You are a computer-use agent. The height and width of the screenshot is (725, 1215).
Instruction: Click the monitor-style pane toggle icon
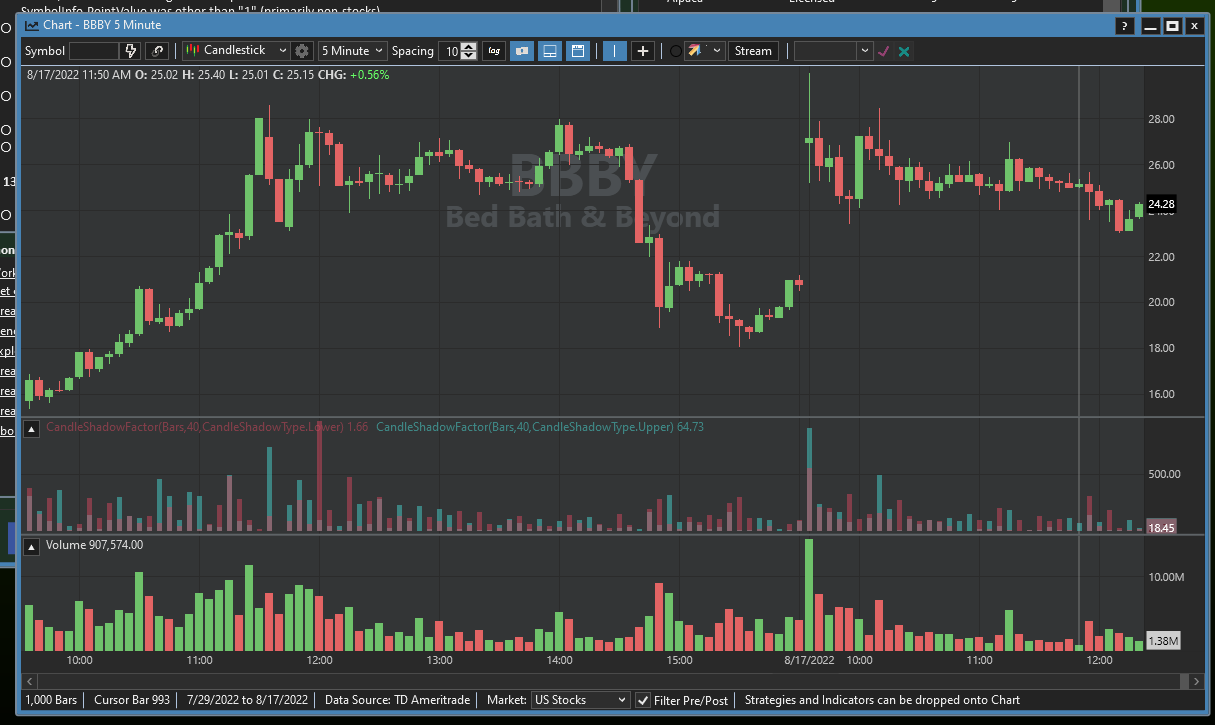[549, 51]
